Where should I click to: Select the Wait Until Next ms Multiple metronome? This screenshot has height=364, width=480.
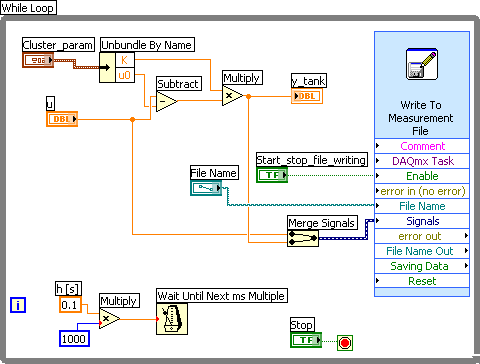[172, 319]
